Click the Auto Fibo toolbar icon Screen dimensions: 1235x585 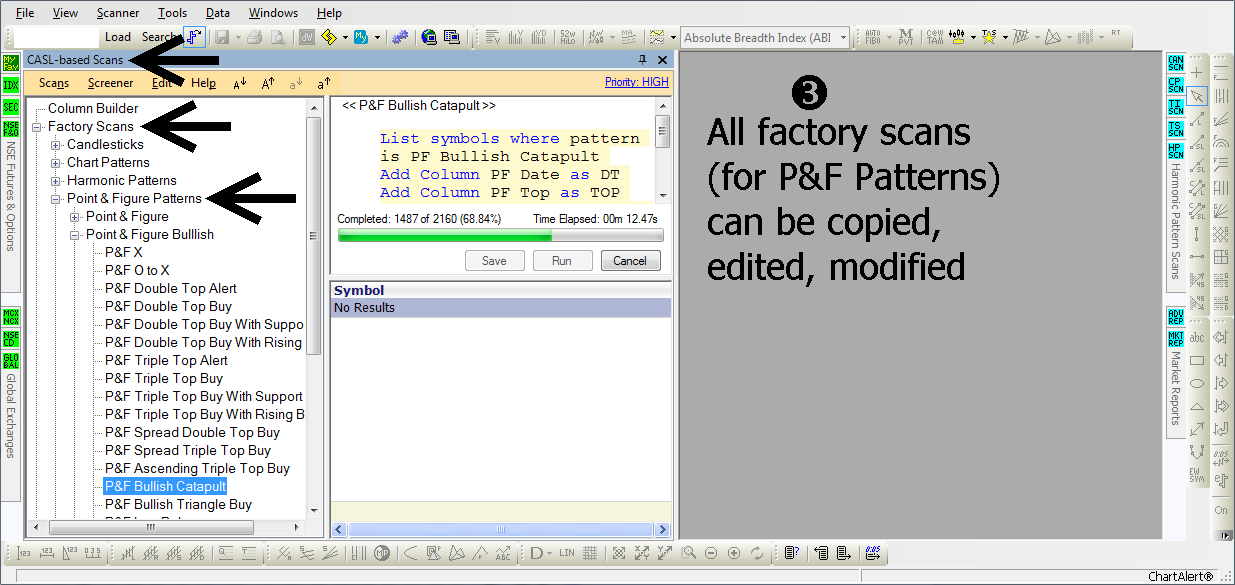pyautogui.click(x=872, y=37)
